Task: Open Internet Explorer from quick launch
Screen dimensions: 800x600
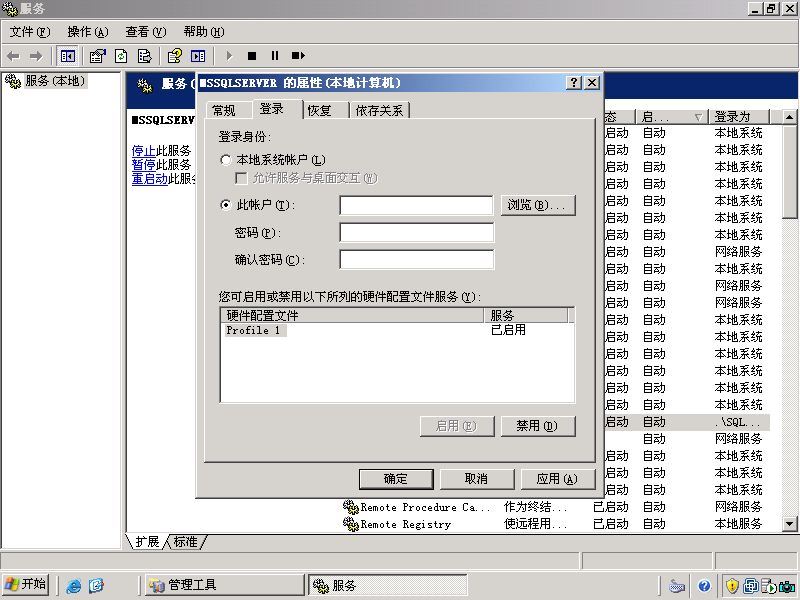Action: [x=73, y=586]
